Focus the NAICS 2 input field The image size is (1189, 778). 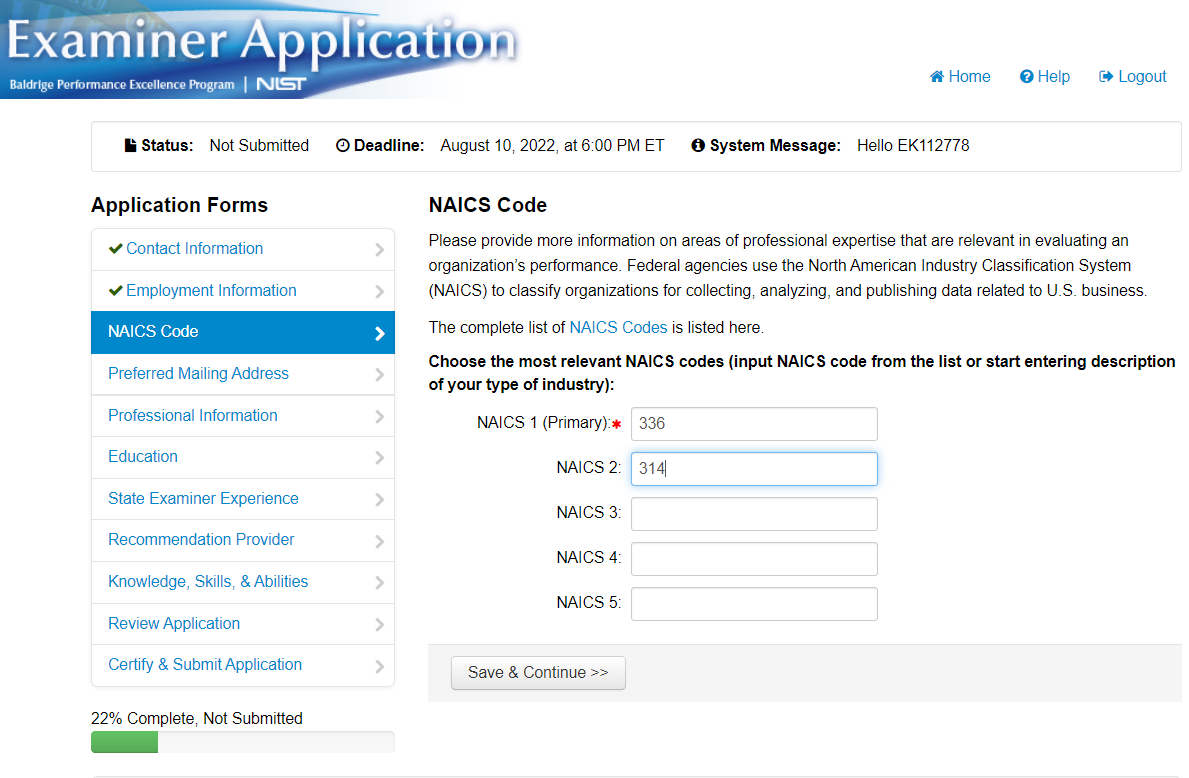coord(754,469)
